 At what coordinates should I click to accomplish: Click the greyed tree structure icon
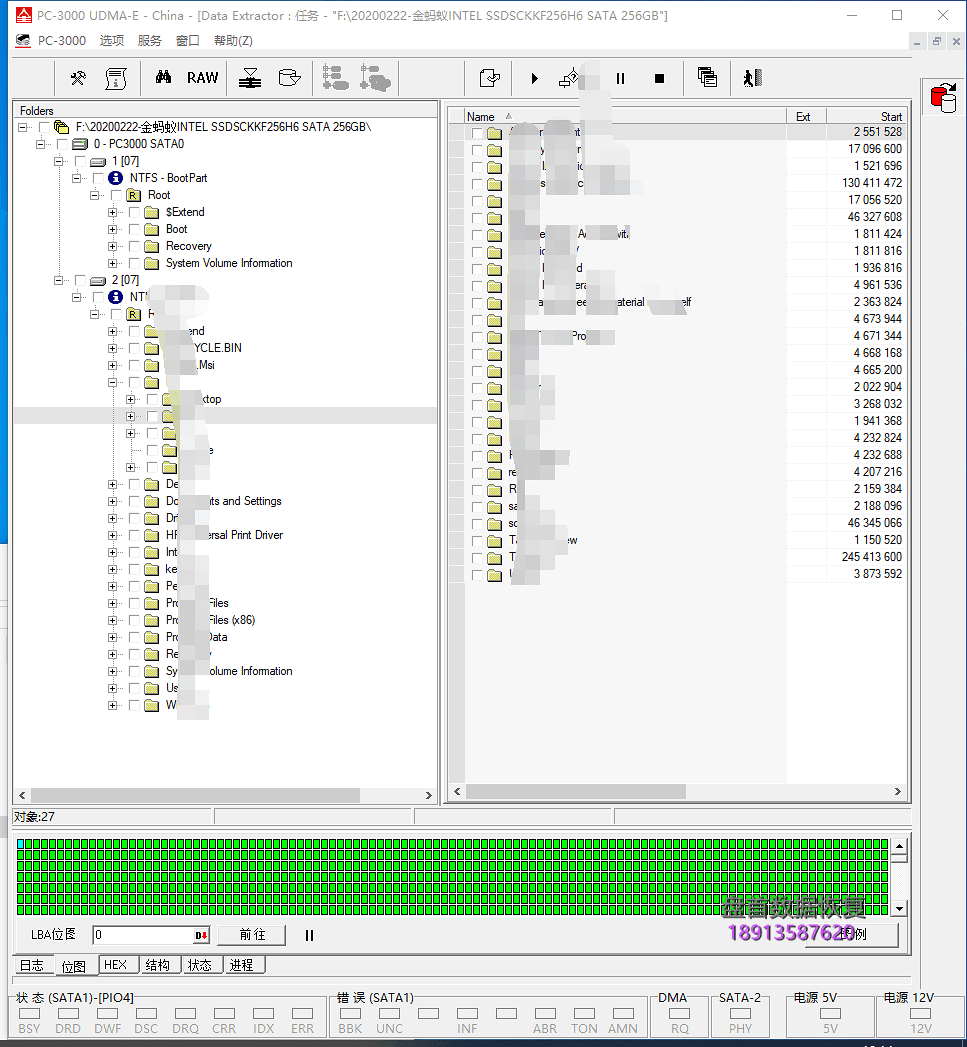[335, 77]
